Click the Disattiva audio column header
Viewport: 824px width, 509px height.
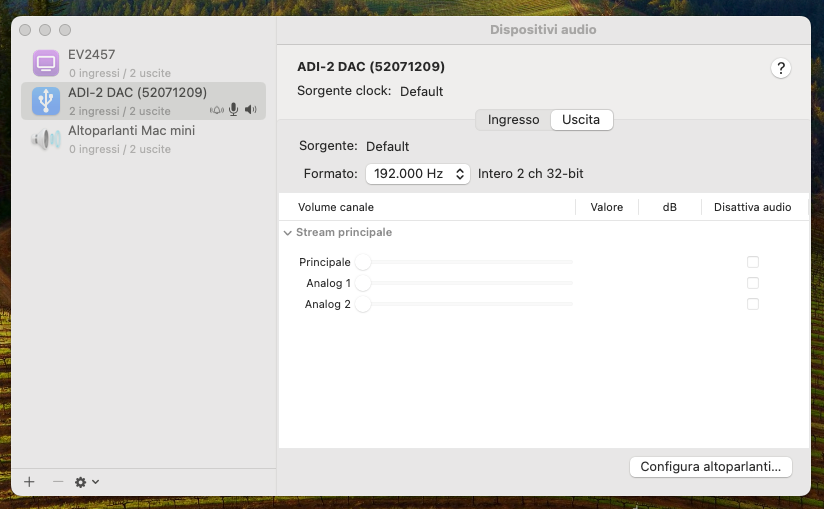(x=753, y=207)
